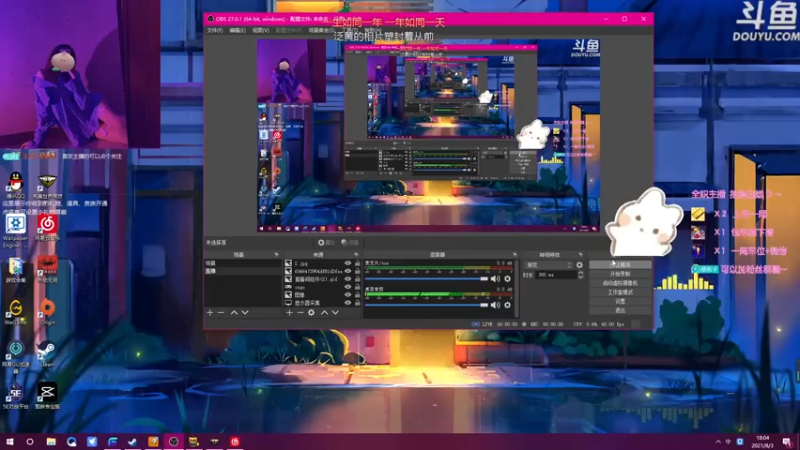The height and width of the screenshot is (450, 800).
Task: Click the 退出 exit button in Controls
Action: 620,310
